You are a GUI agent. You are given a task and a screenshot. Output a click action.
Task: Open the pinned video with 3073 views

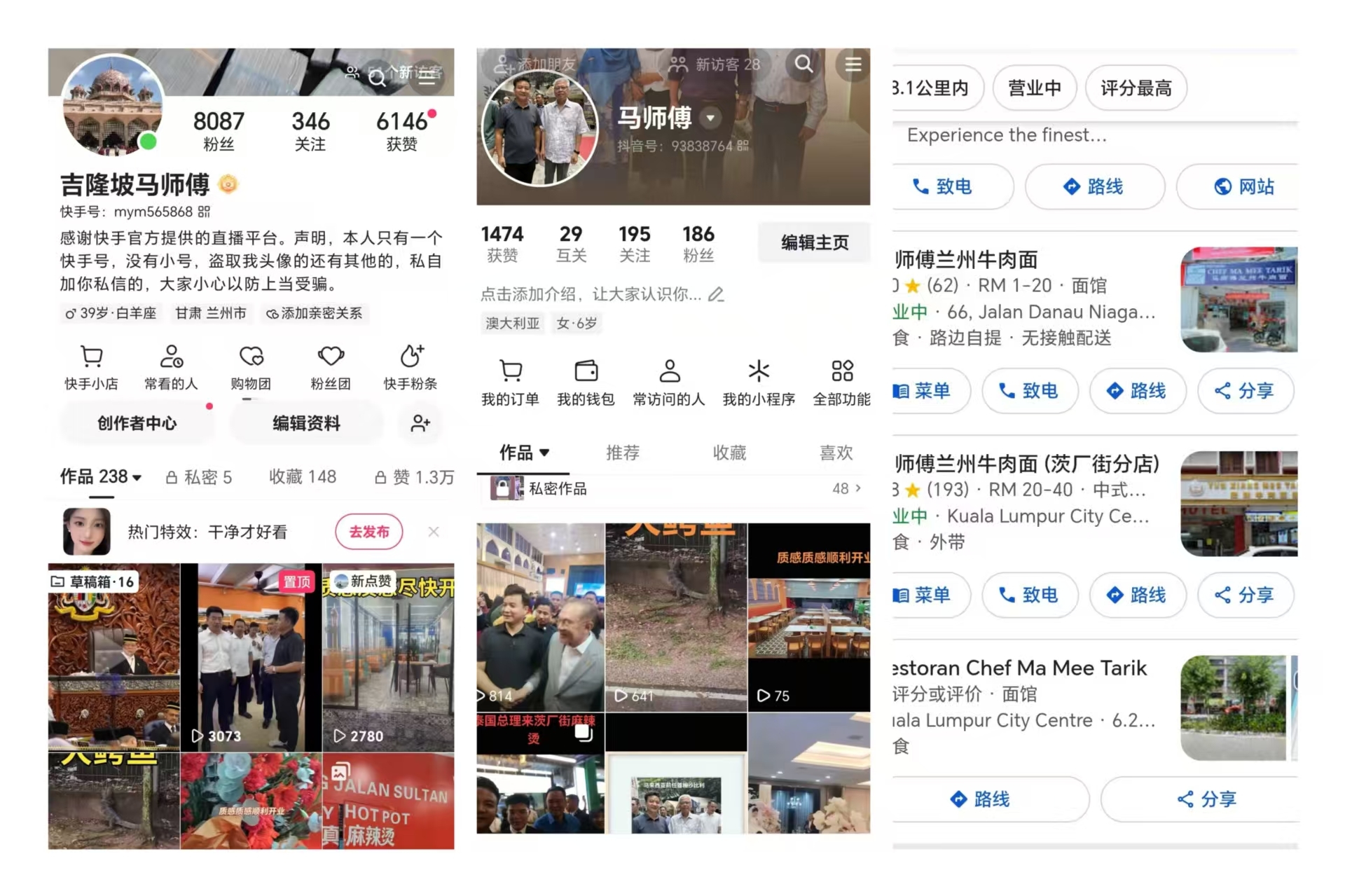pyautogui.click(x=250, y=659)
